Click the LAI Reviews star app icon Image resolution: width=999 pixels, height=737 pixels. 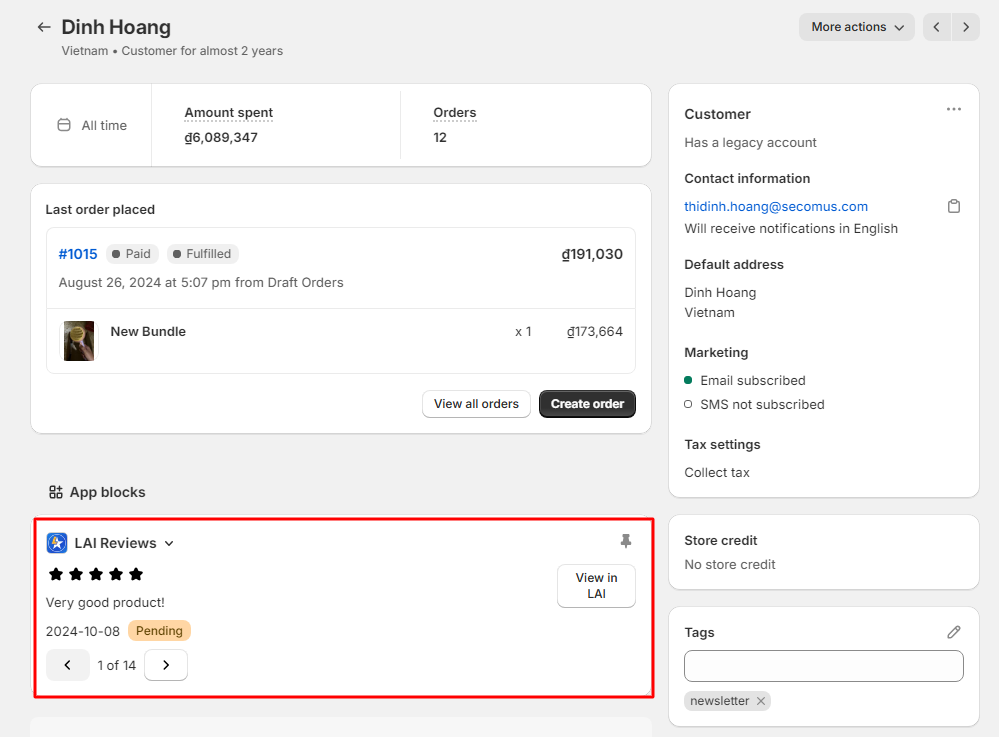57,543
